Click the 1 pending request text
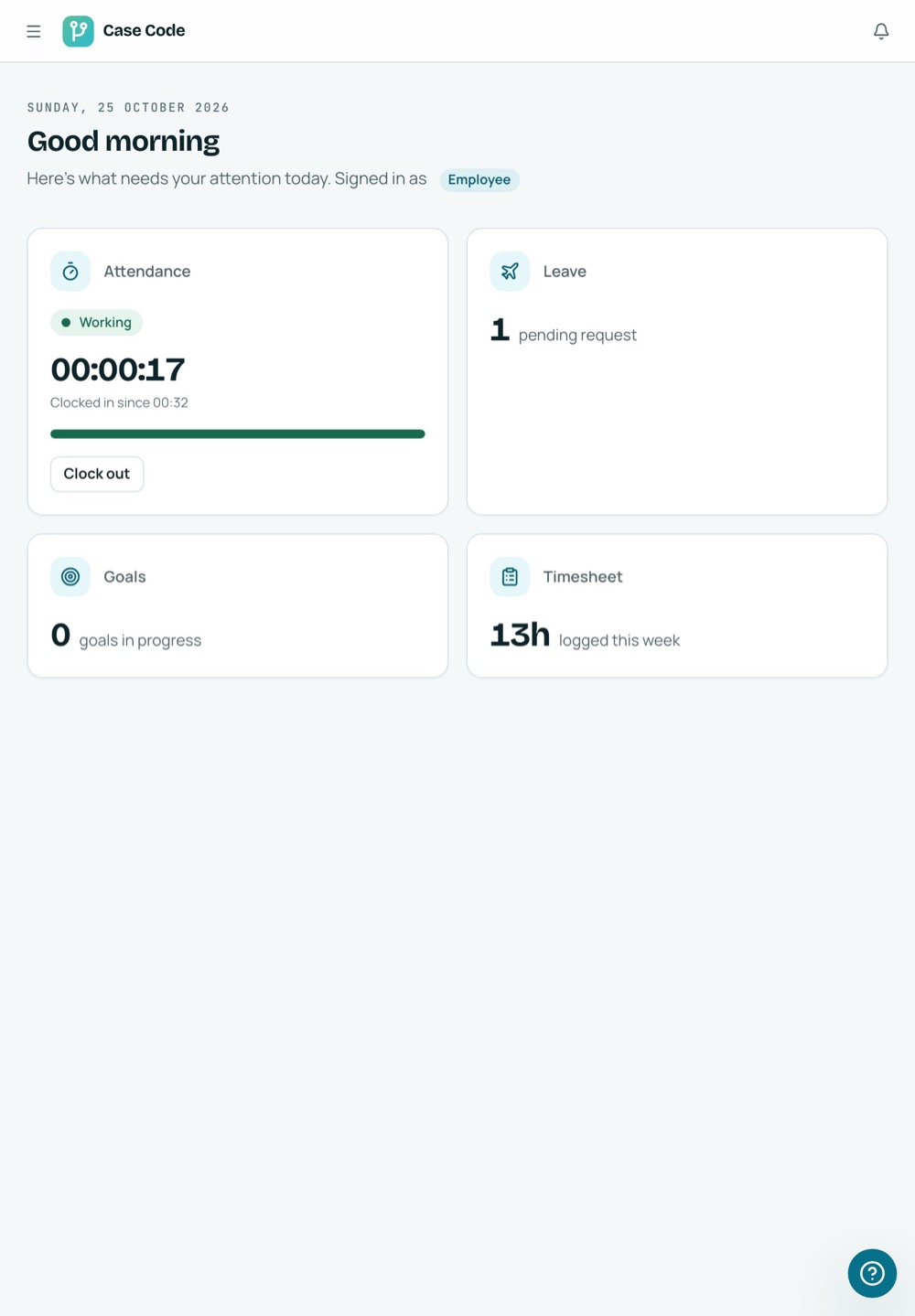This screenshot has height=1316, width=915. click(x=564, y=331)
